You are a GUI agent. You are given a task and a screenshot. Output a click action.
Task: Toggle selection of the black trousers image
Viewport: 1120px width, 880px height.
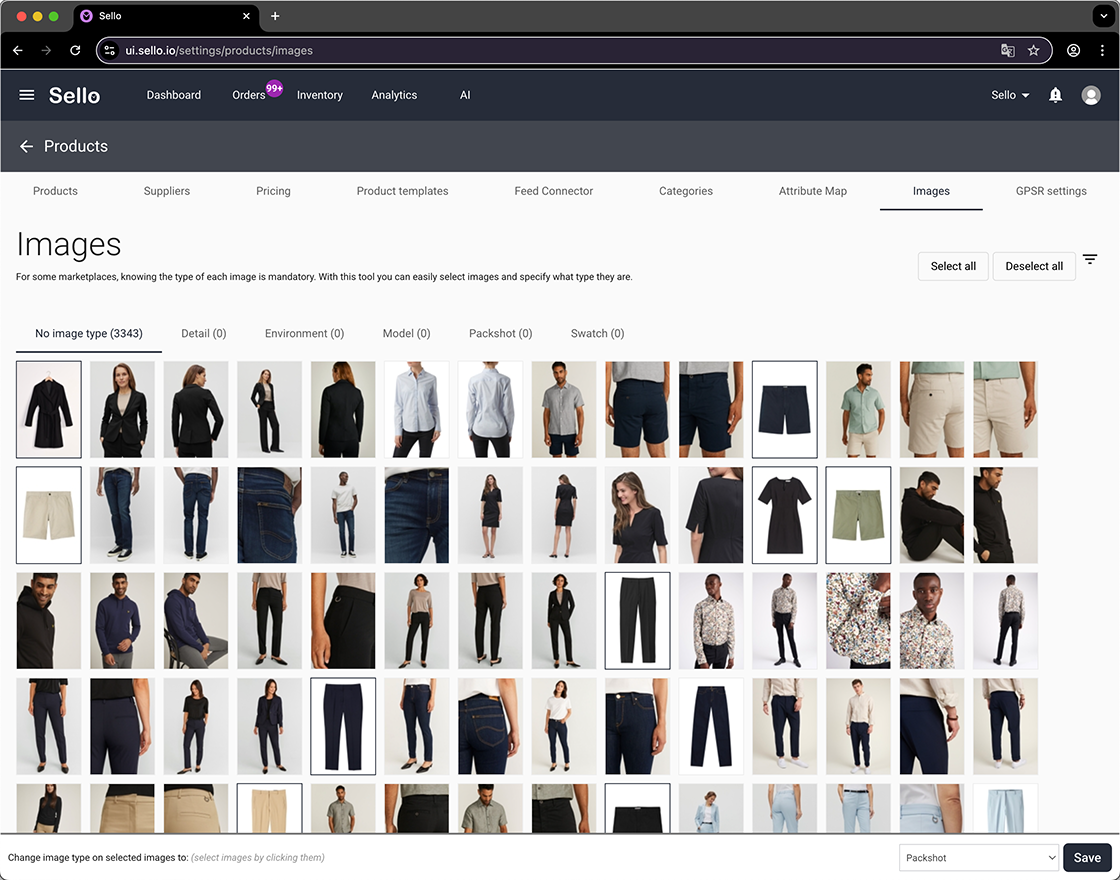(x=637, y=622)
